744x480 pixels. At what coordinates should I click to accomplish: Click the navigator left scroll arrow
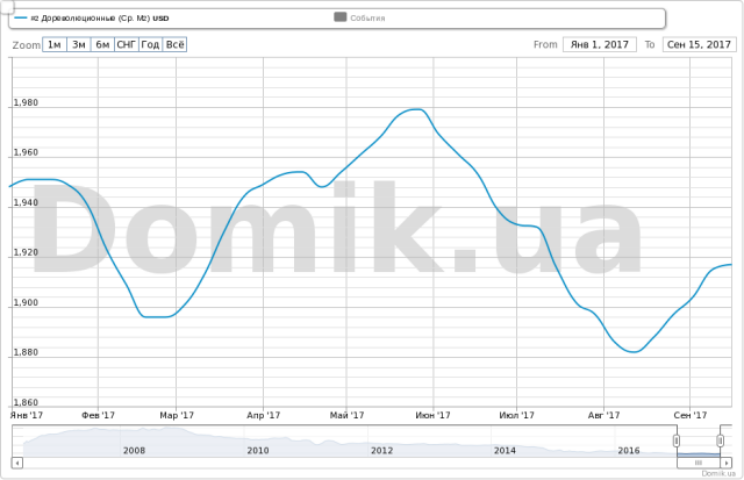tap(17, 462)
